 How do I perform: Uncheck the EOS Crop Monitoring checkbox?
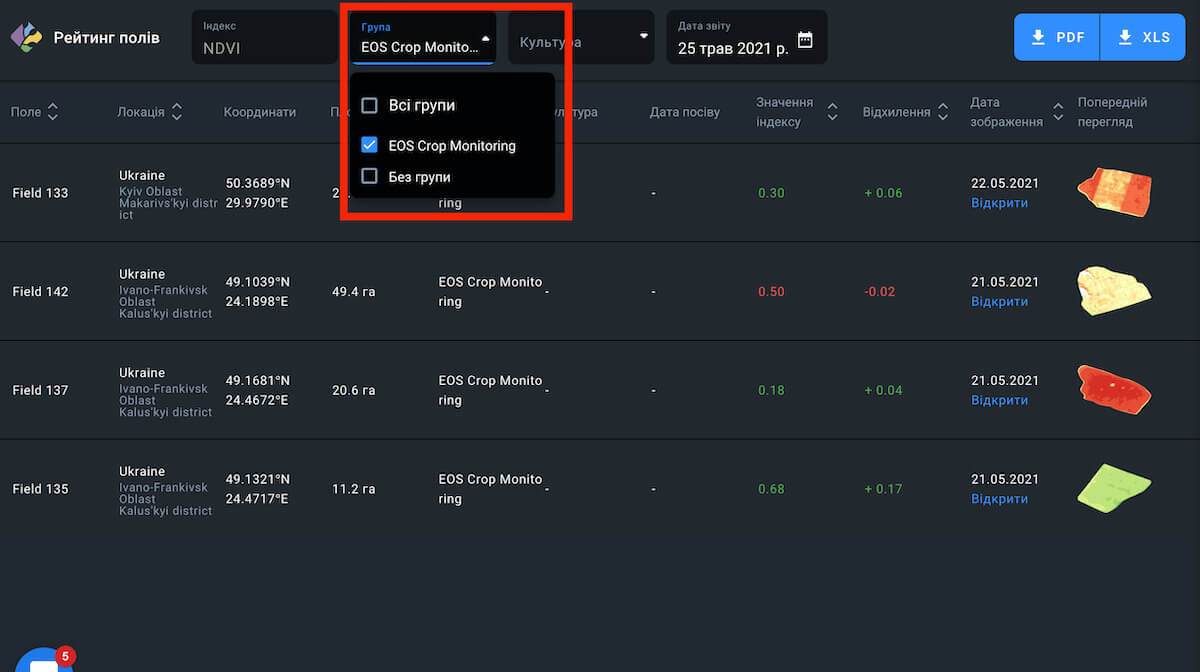(x=369, y=145)
